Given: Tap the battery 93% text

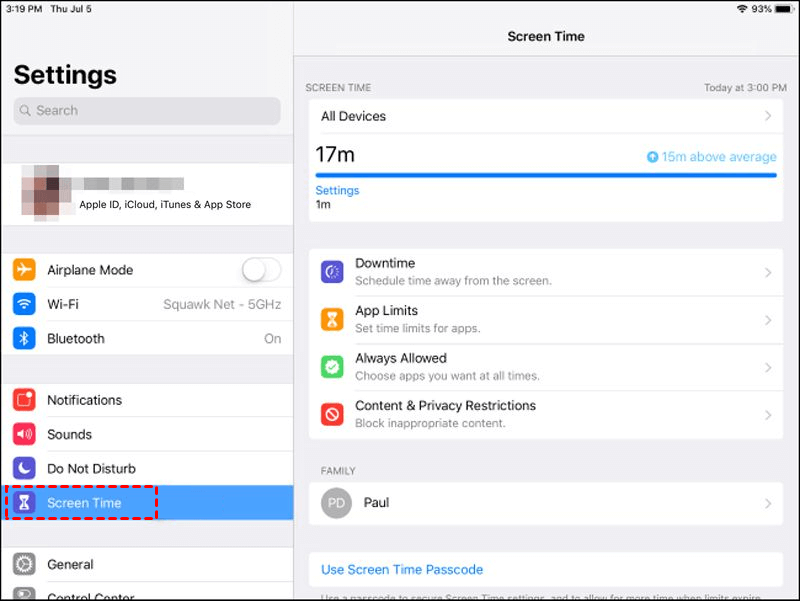Looking at the screenshot, I should click(x=761, y=9).
